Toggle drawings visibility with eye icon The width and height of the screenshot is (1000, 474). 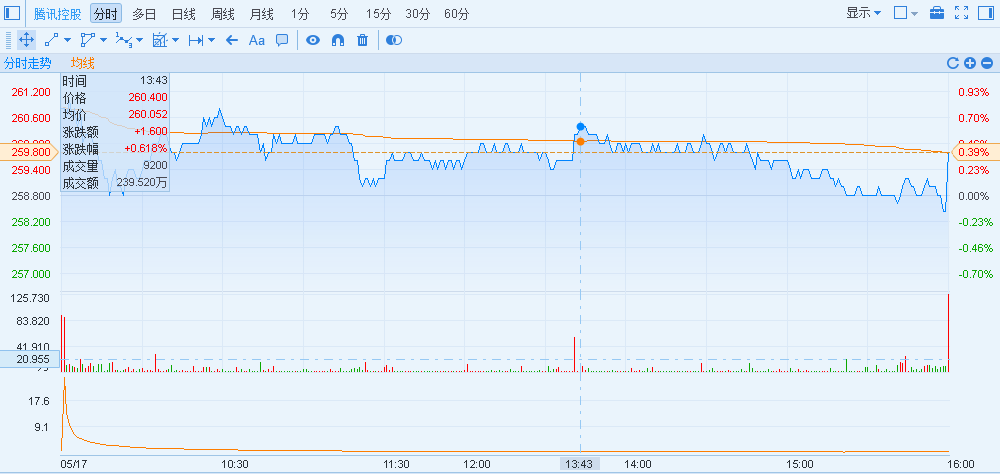point(312,40)
